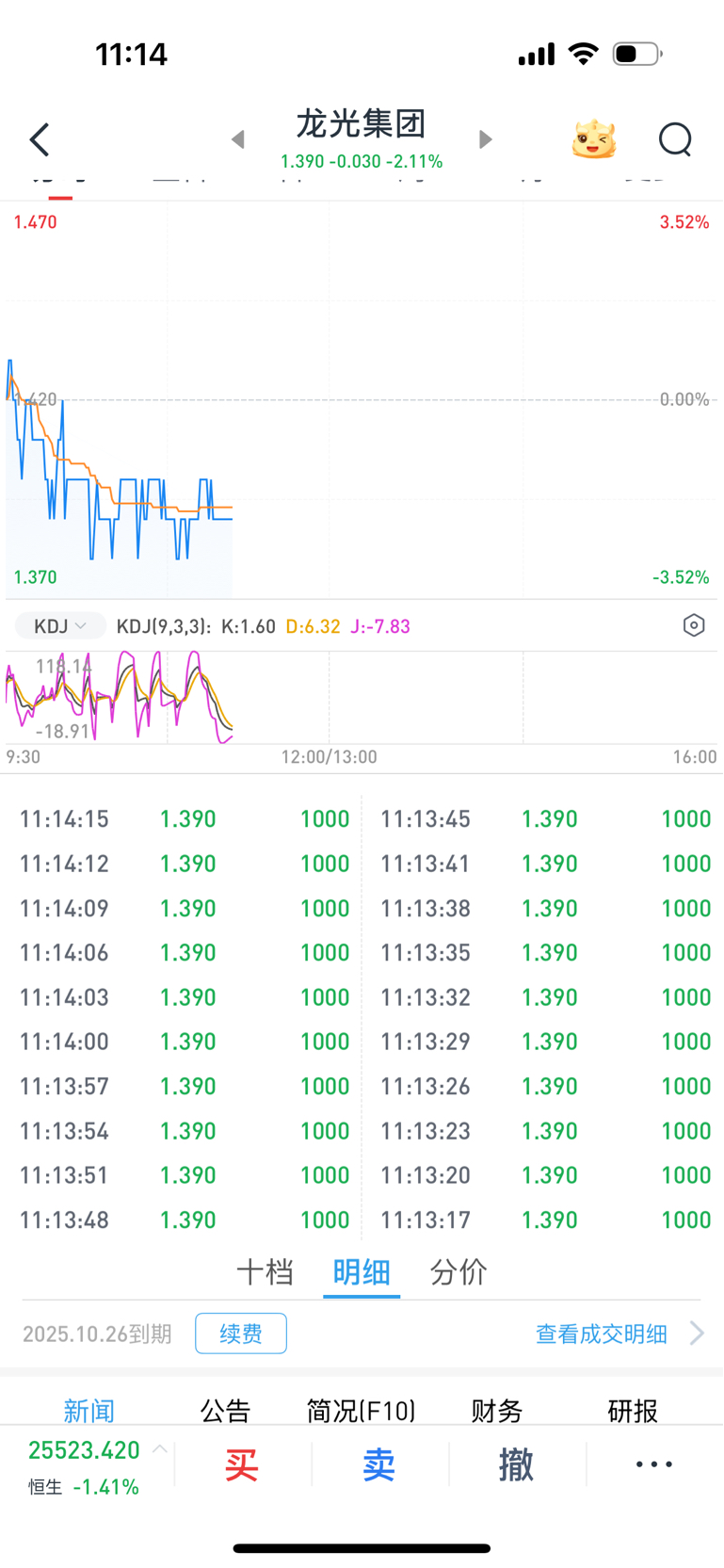Tap the cellular signal bars icon
The image size is (724, 1568).
[537, 55]
